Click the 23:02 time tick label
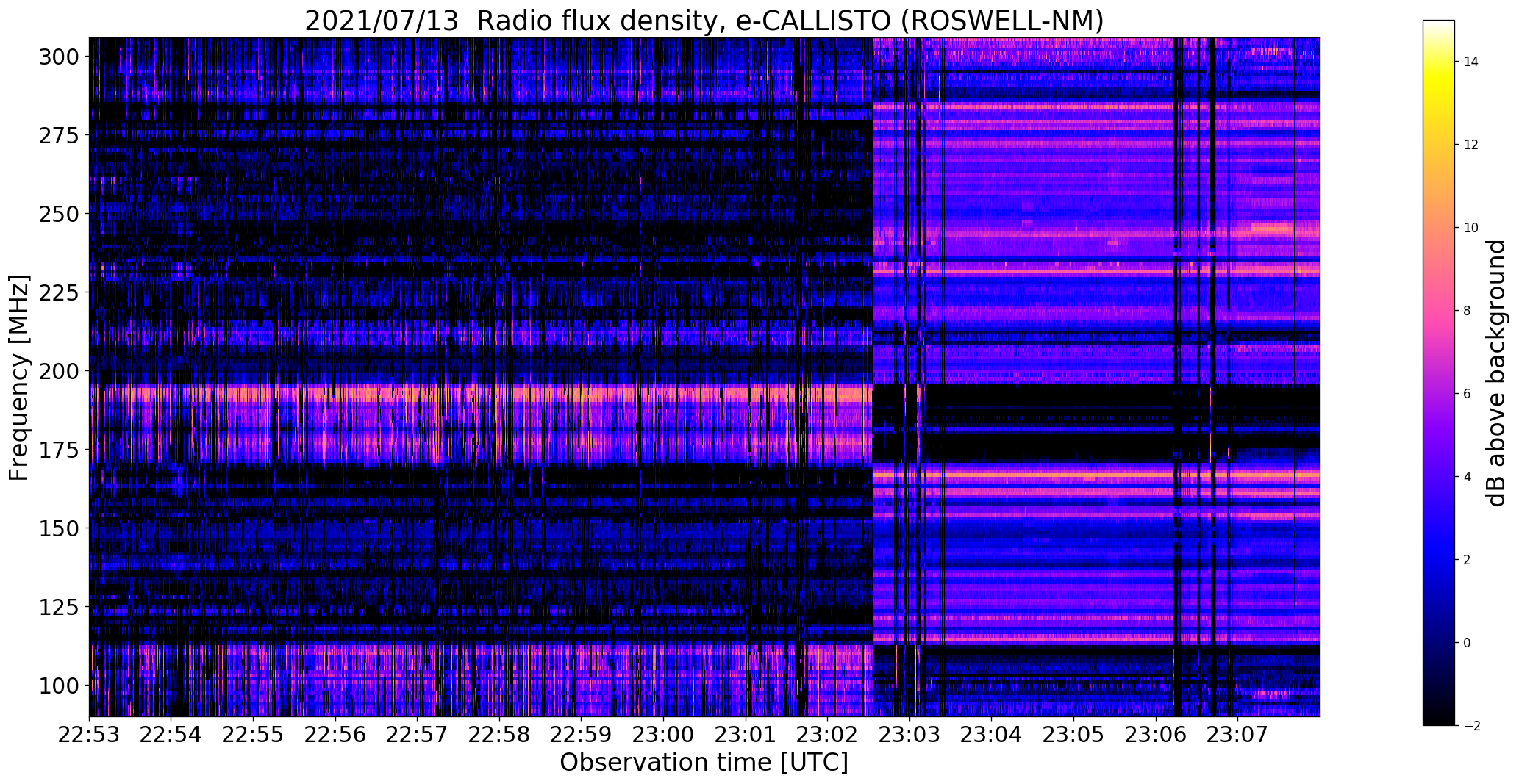Image resolution: width=1519 pixels, height=784 pixels. 827,735
